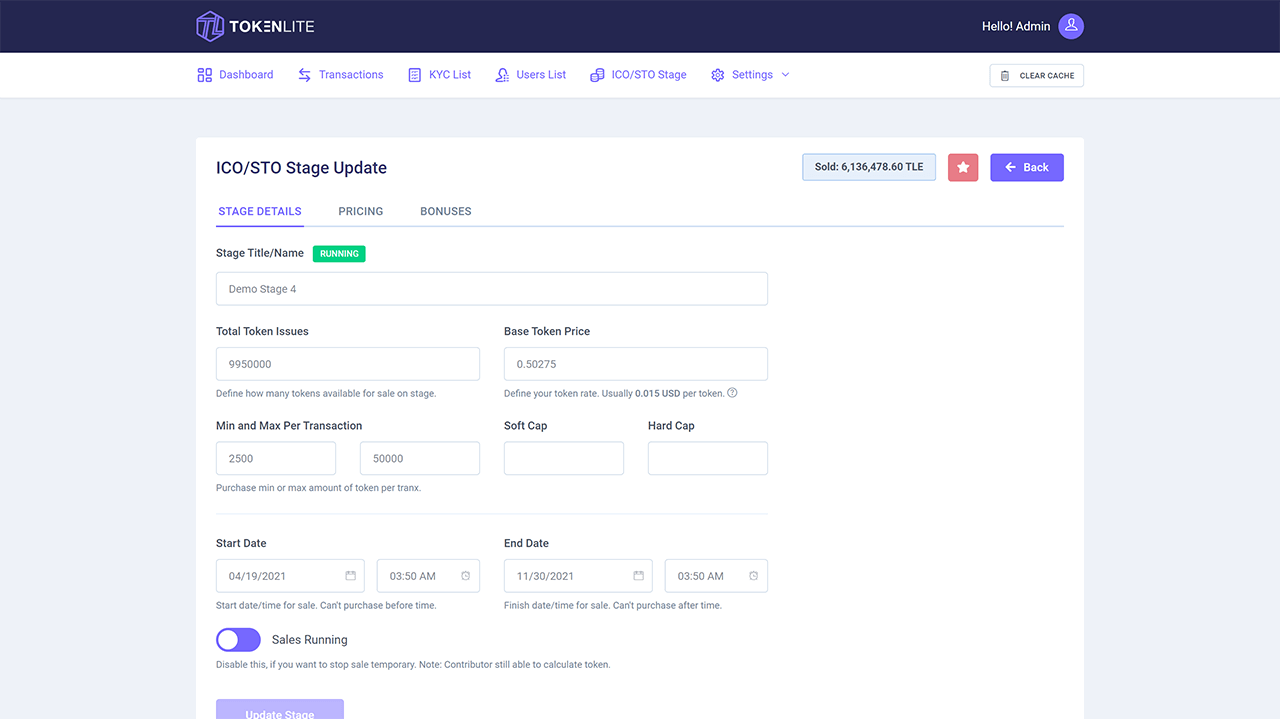Screen dimensions: 1280x720
Task: Open the Admin user avatar icon
Action: pyautogui.click(x=1071, y=26)
